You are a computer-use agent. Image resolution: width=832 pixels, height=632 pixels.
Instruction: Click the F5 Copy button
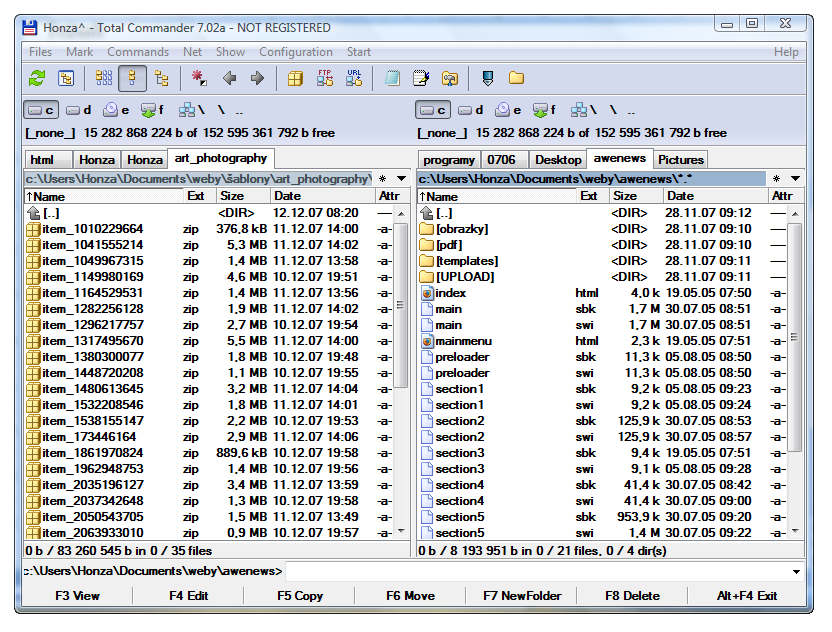[300, 596]
